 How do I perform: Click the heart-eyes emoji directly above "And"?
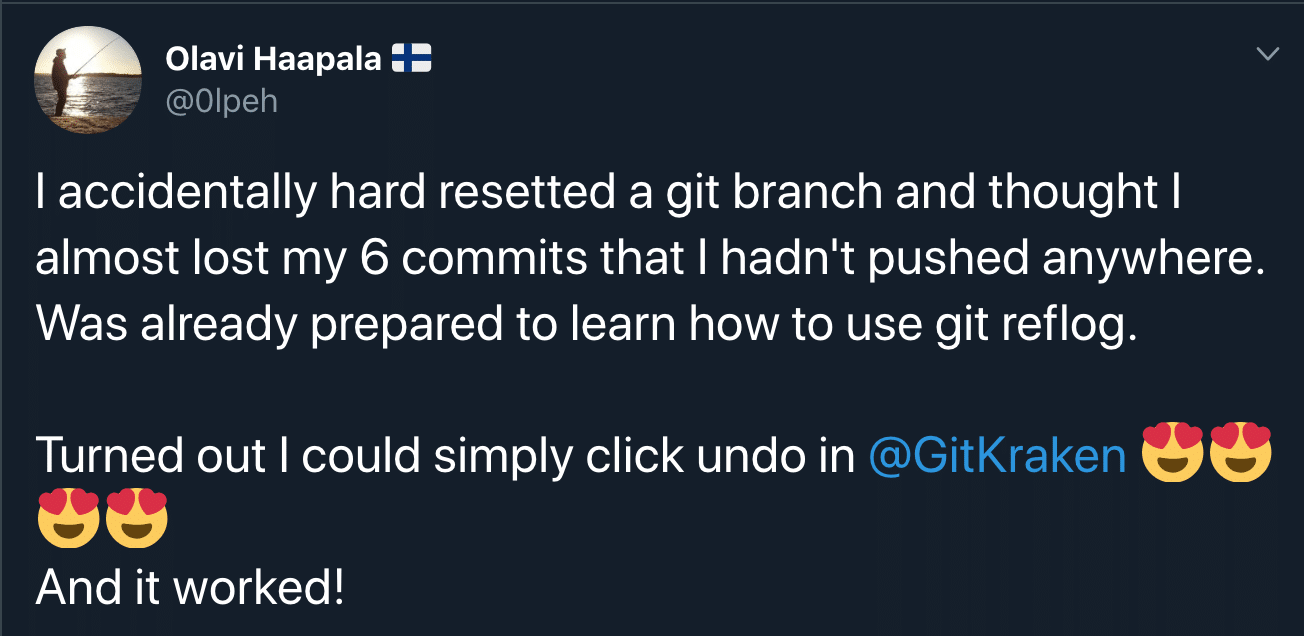click(x=68, y=520)
